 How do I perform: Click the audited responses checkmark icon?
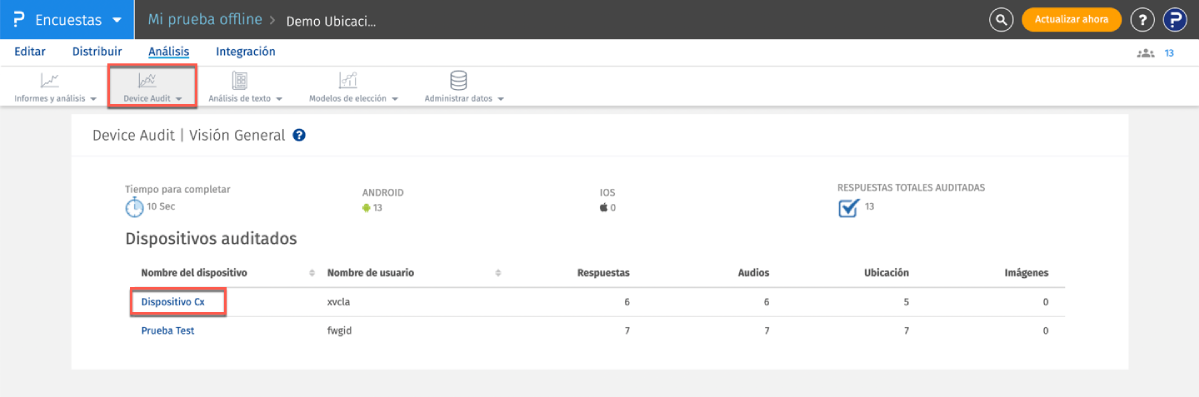click(849, 208)
